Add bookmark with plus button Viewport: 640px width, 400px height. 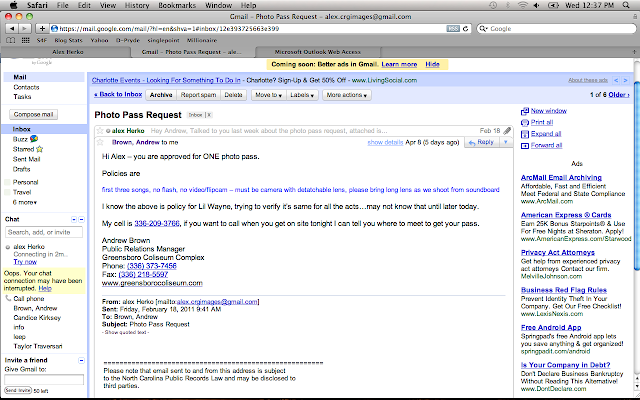[42, 29]
